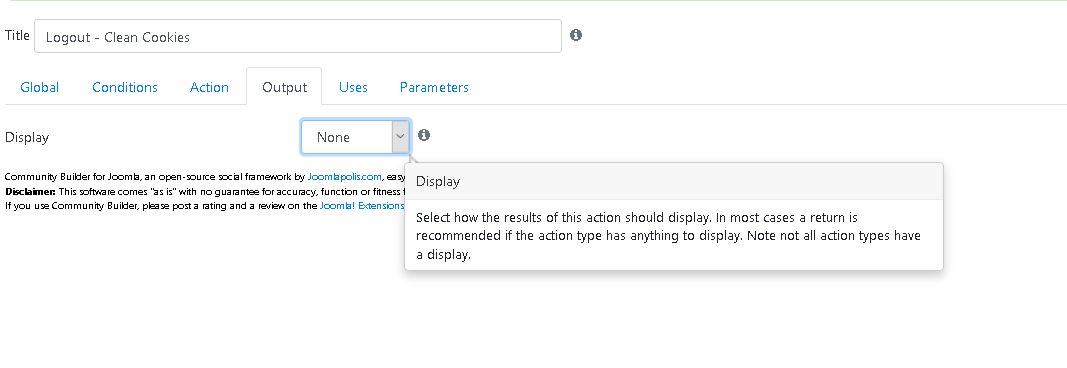Click the info icon next to Display dropdown
This screenshot has height=368, width=1067.
coord(424,135)
